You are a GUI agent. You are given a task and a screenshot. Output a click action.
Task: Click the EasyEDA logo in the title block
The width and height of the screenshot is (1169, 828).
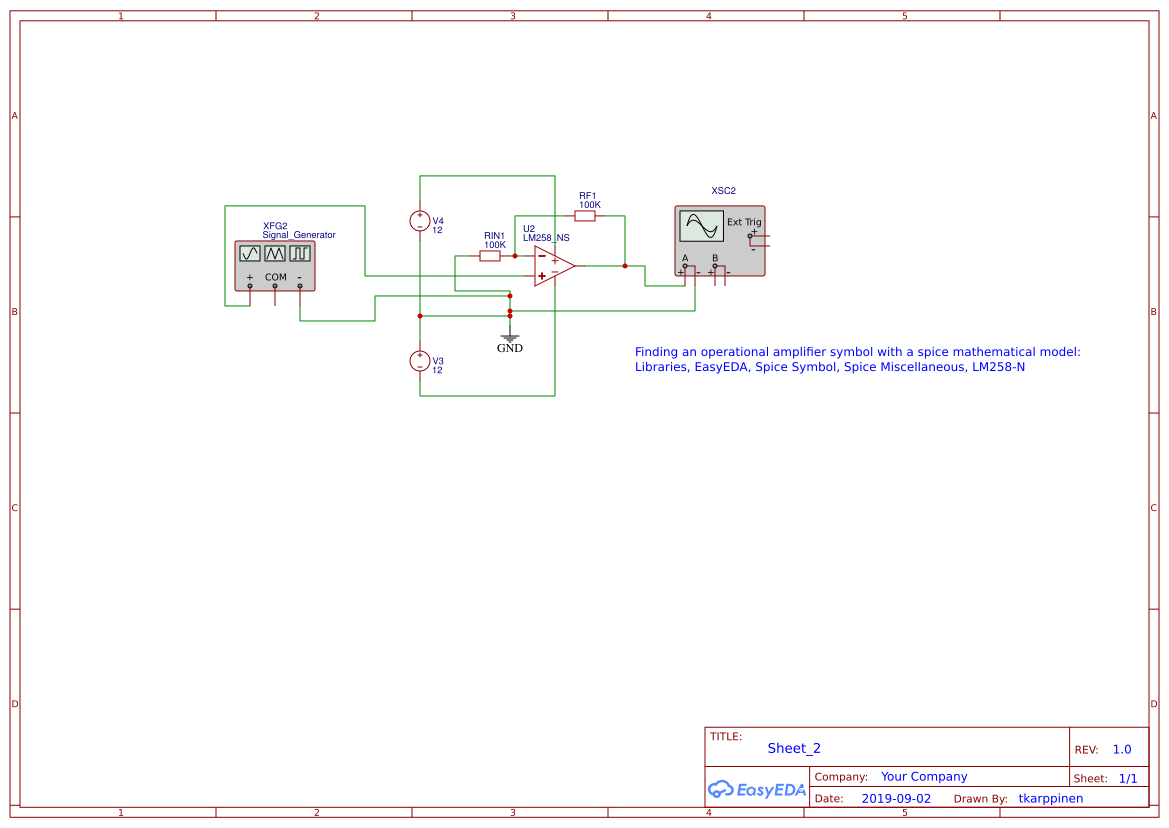click(757, 789)
